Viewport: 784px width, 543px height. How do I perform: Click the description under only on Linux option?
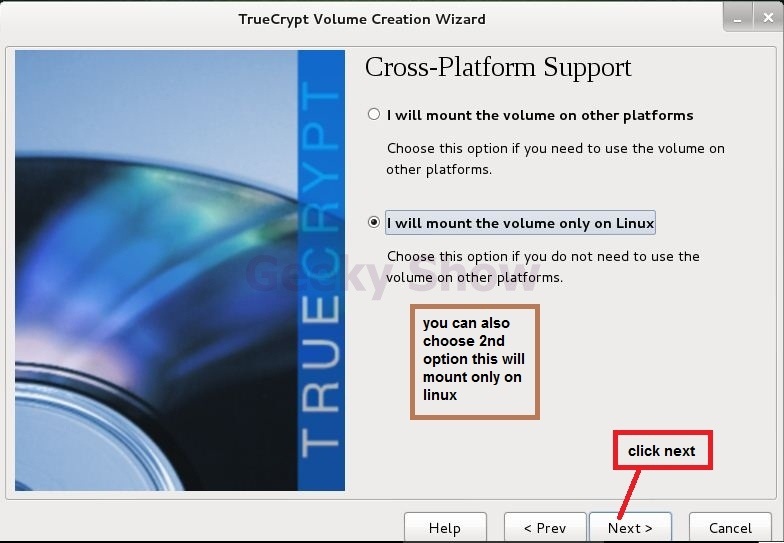(x=542, y=266)
